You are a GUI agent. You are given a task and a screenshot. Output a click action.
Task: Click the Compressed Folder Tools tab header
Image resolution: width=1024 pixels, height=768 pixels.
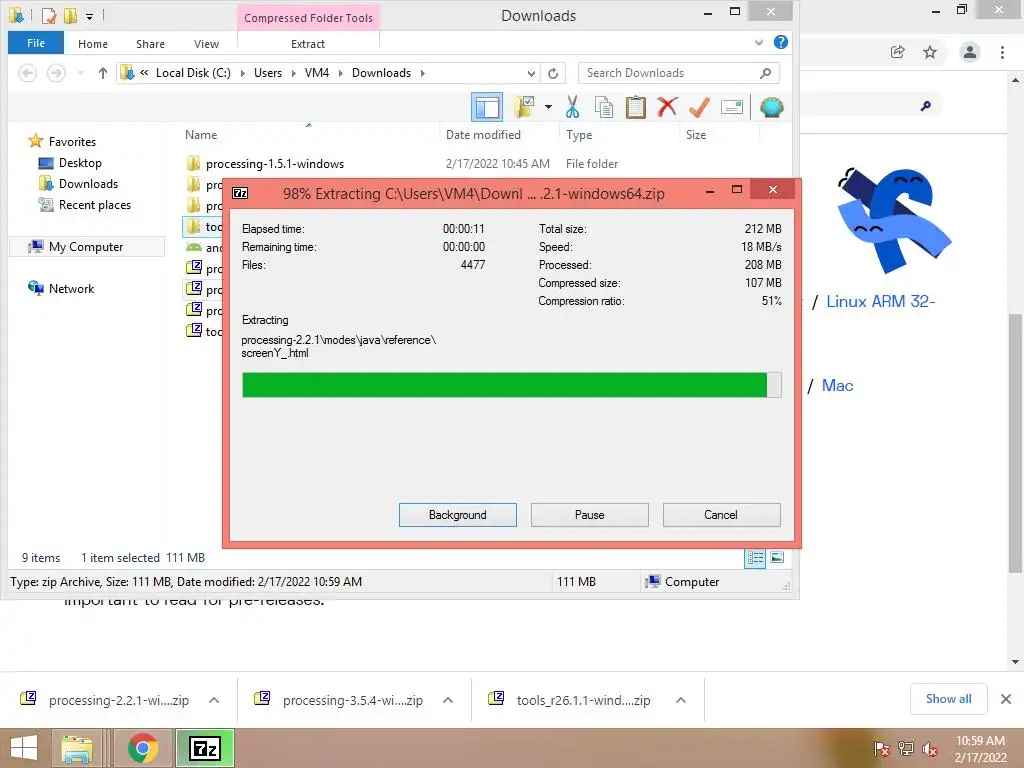(308, 18)
